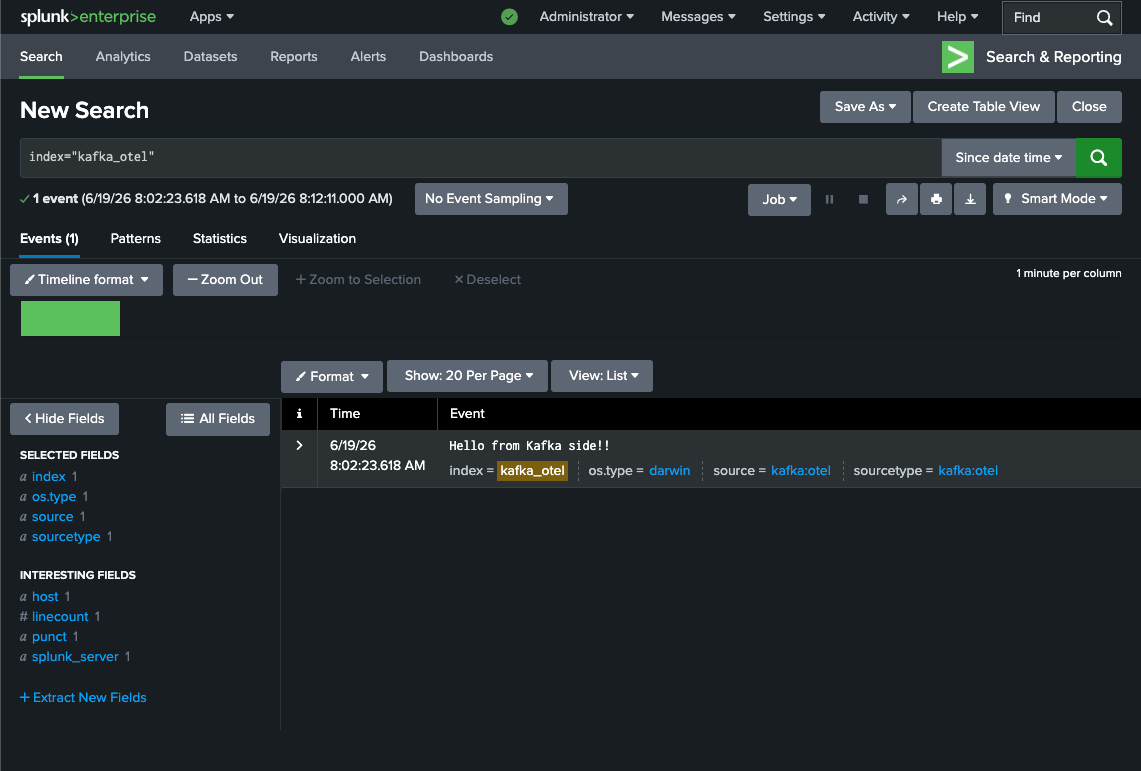Click the Print results icon

click(x=936, y=199)
